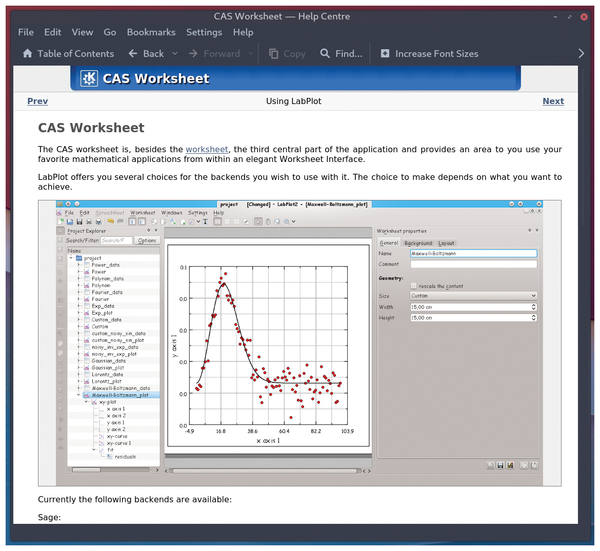Go to Table of Contents
Screen dimensions: 600x551
point(68,54)
